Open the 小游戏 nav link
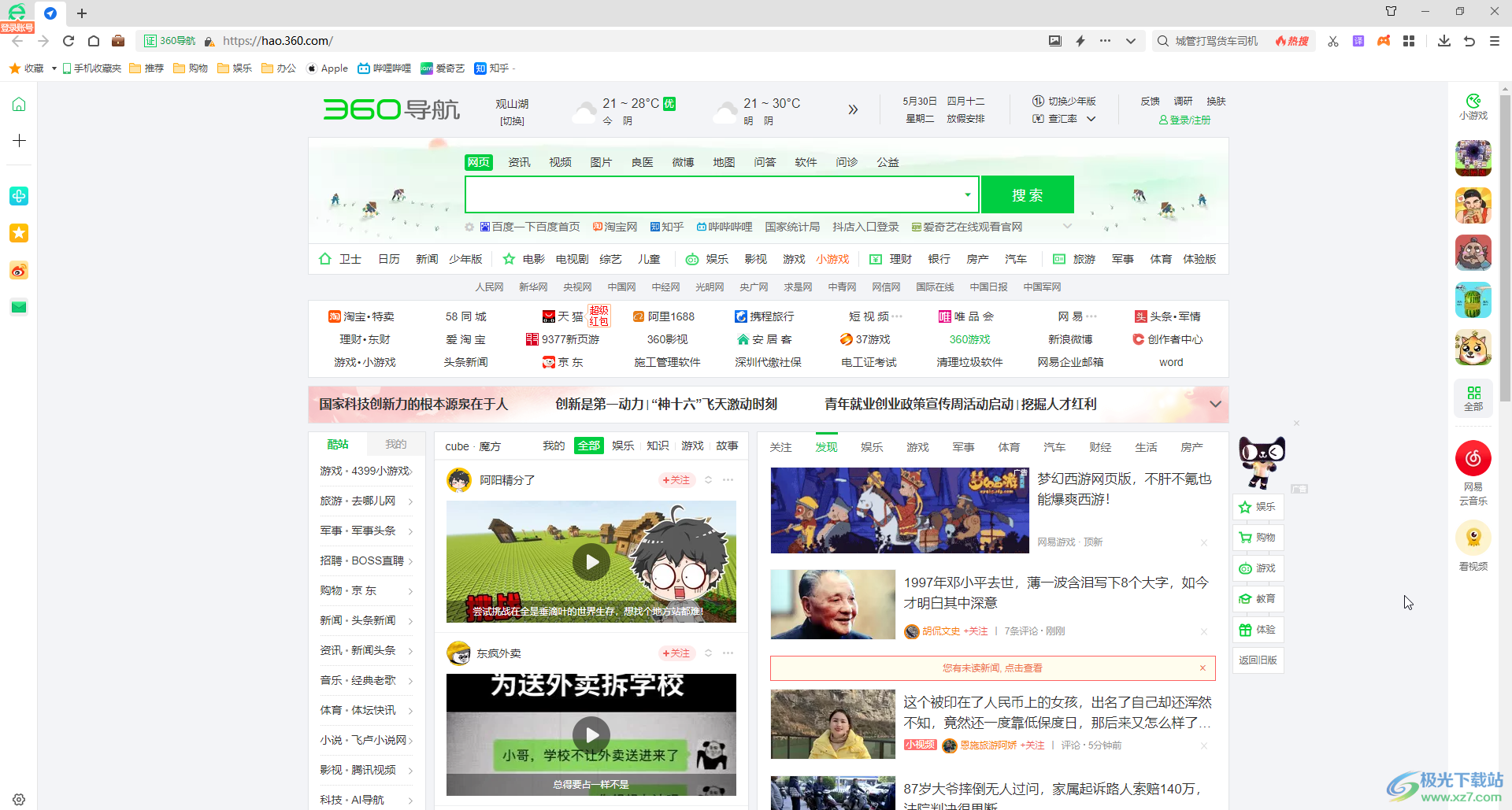Viewport: 1512px width, 810px height. 832,259
